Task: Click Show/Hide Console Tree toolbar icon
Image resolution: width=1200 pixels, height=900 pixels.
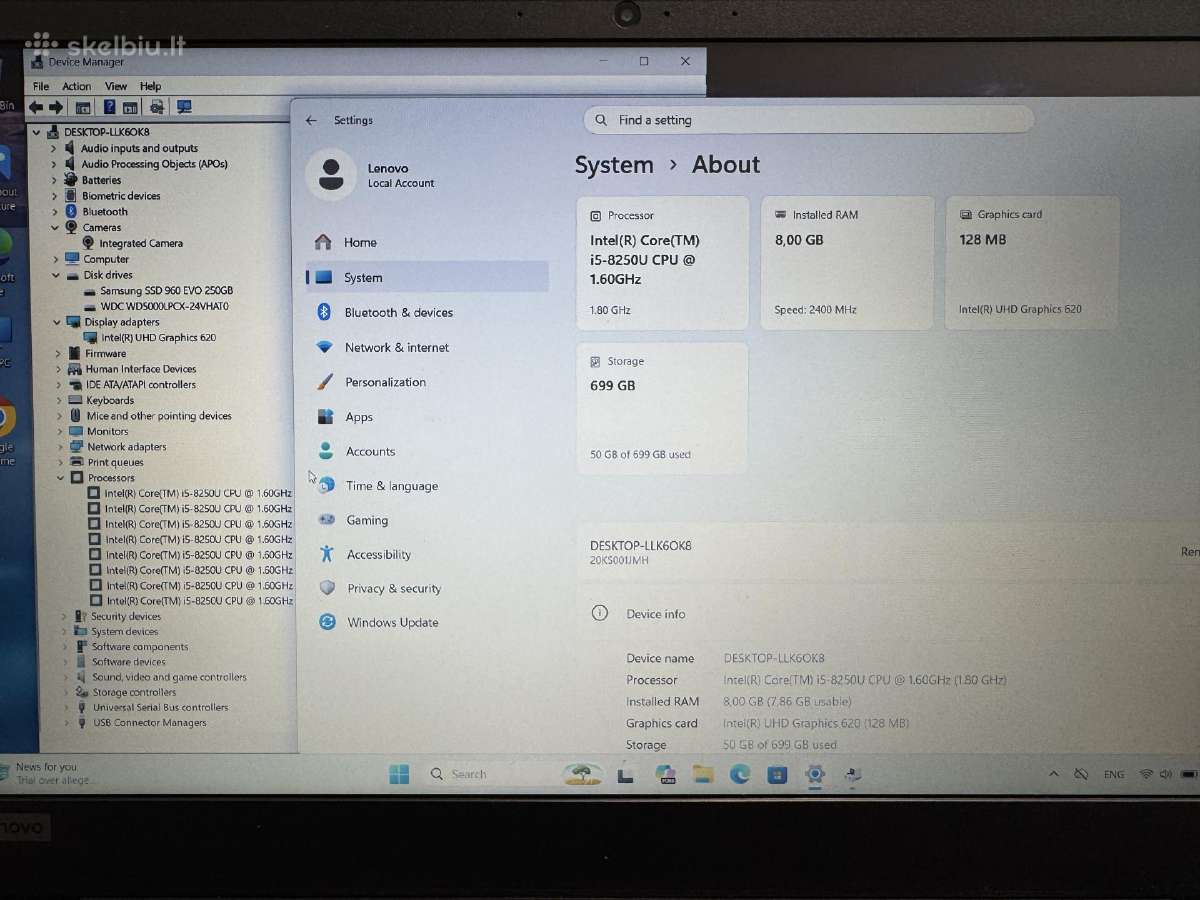Action: tap(83, 107)
